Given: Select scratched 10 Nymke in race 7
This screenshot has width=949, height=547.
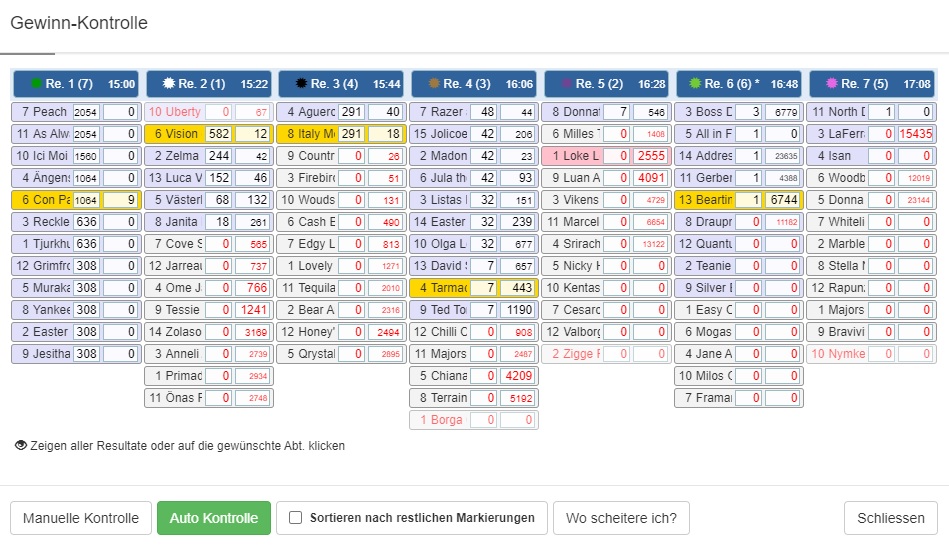Looking at the screenshot, I should pyautogui.click(x=872, y=354).
